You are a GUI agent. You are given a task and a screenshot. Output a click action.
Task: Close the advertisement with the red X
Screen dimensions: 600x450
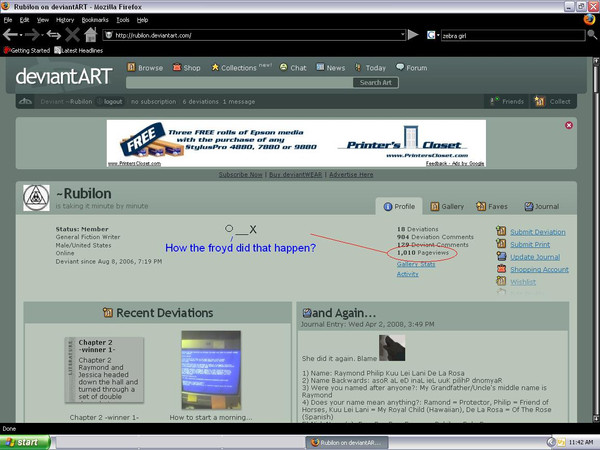(x=569, y=125)
